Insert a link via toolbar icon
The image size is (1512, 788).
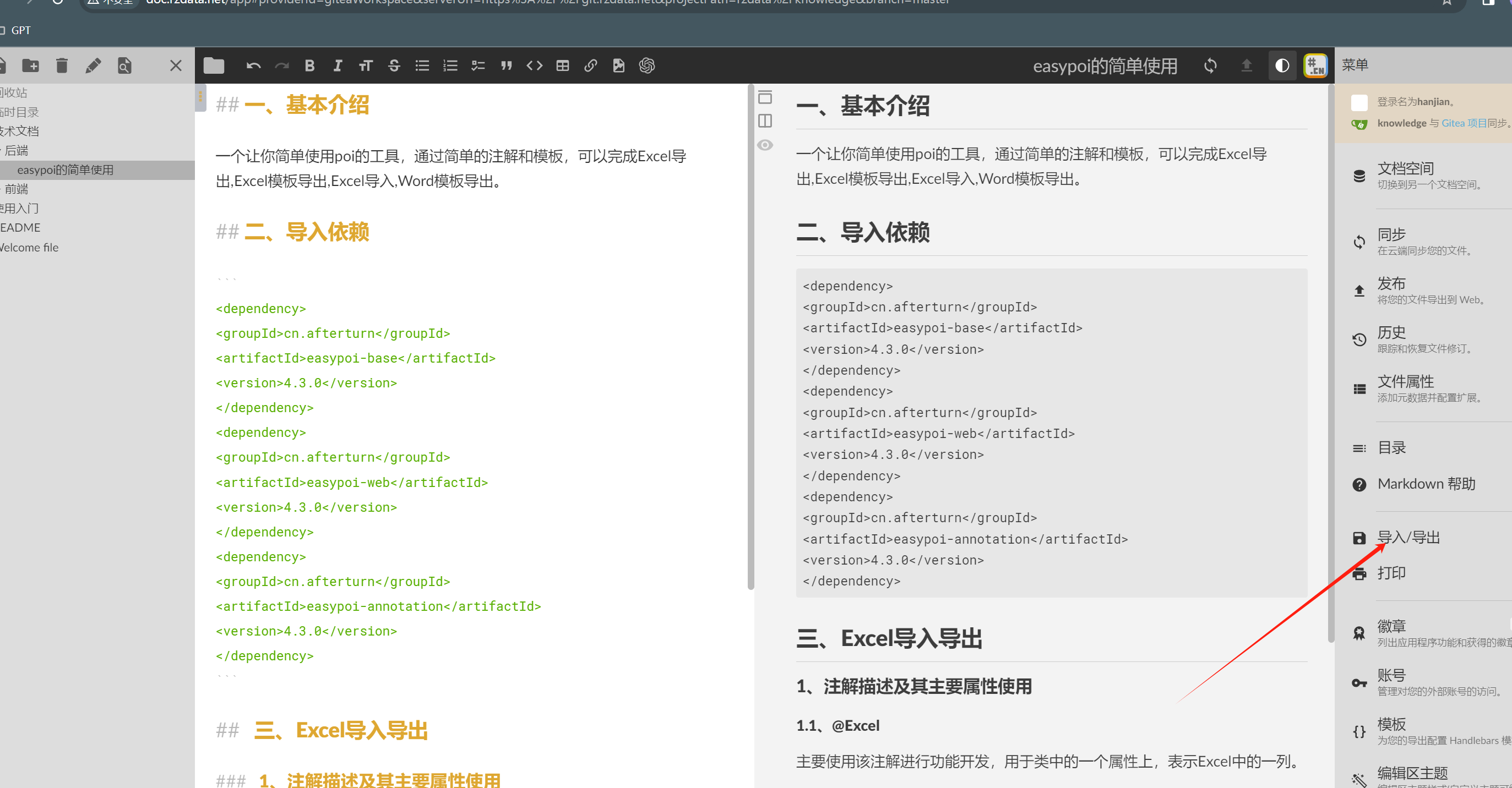tap(590, 65)
